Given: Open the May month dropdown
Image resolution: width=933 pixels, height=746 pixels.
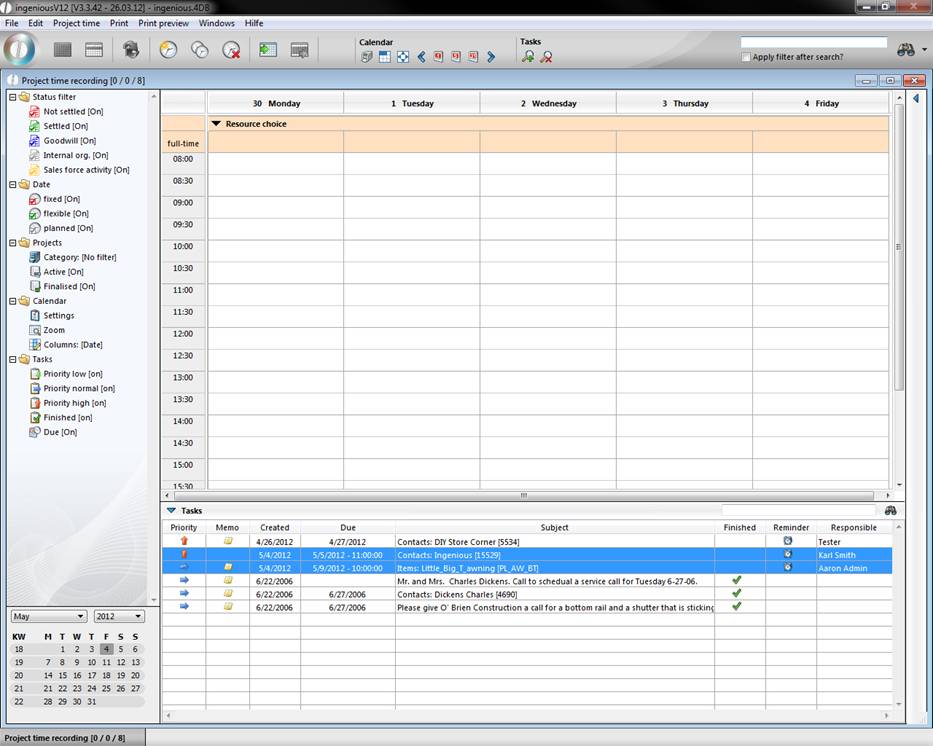Looking at the screenshot, I should point(49,616).
